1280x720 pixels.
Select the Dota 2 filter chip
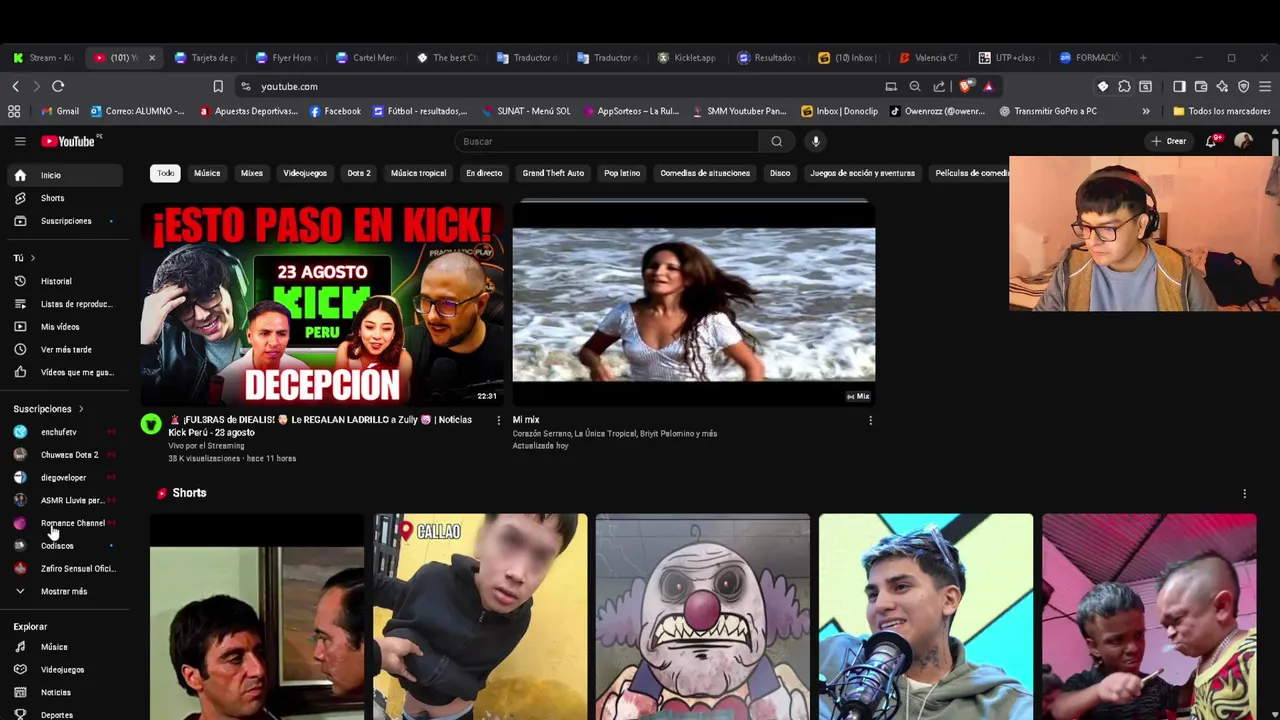[359, 173]
